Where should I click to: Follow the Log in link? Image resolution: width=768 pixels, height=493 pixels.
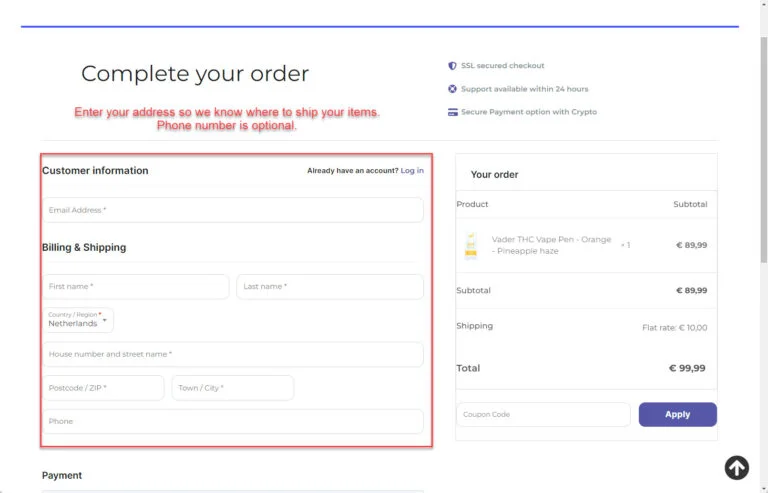pos(412,170)
